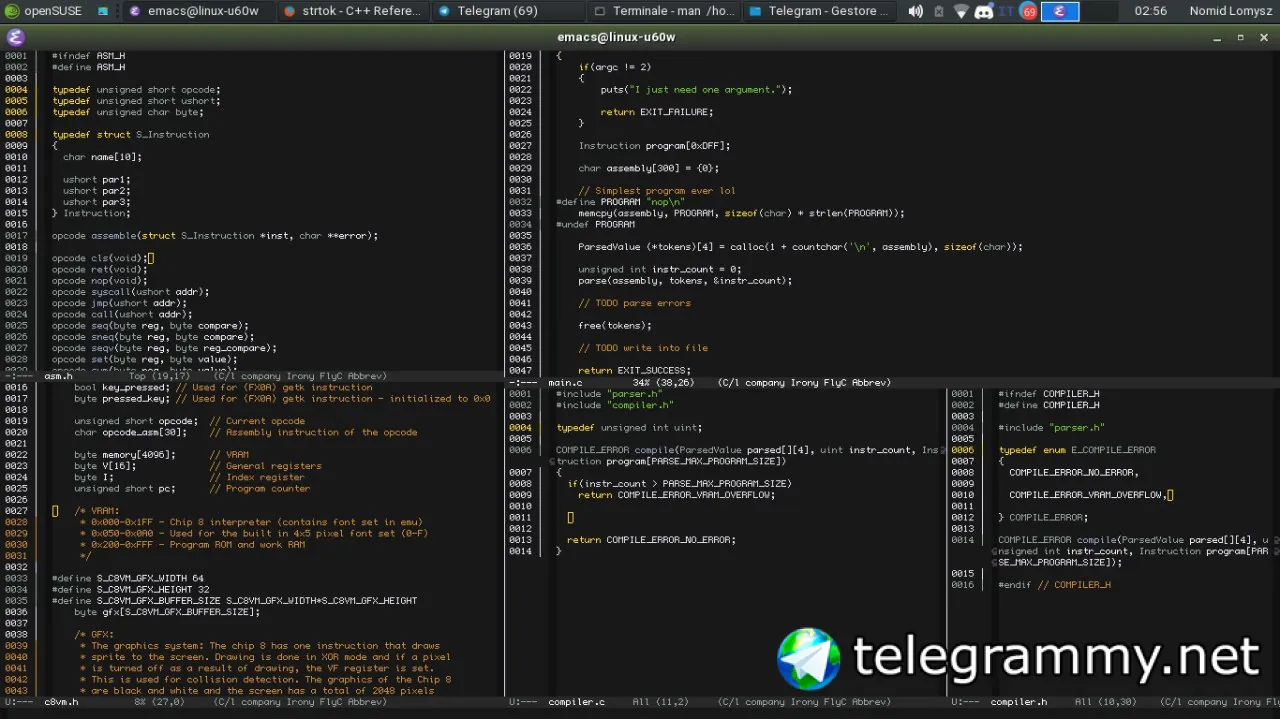The image size is (1280, 719).
Task: Click 'opcode syscall(ushort addr);' line
Action: click(131, 292)
